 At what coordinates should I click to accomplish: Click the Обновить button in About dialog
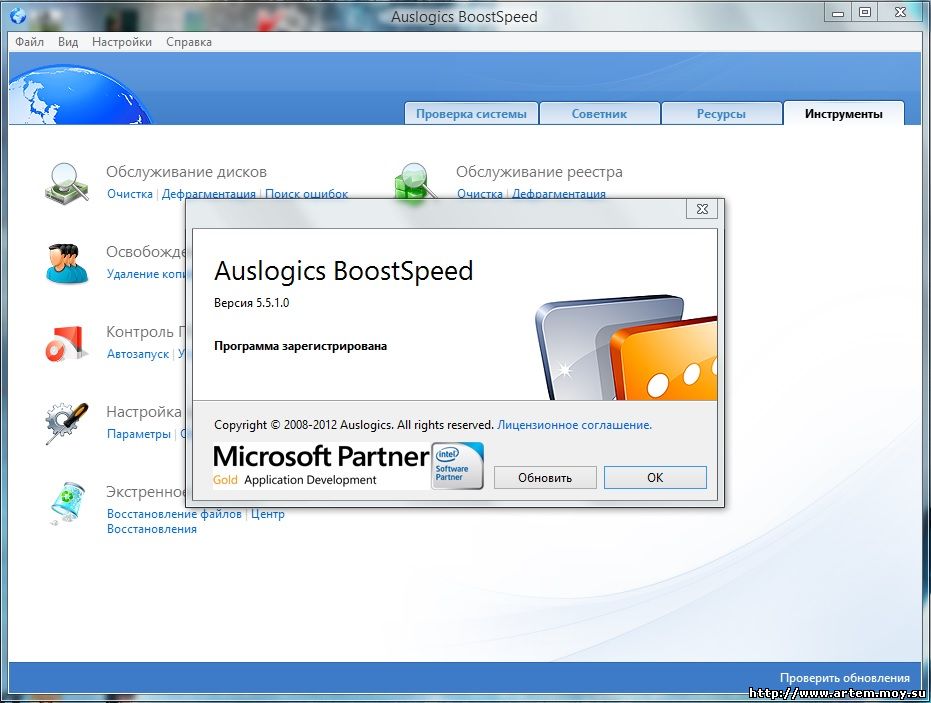545,477
